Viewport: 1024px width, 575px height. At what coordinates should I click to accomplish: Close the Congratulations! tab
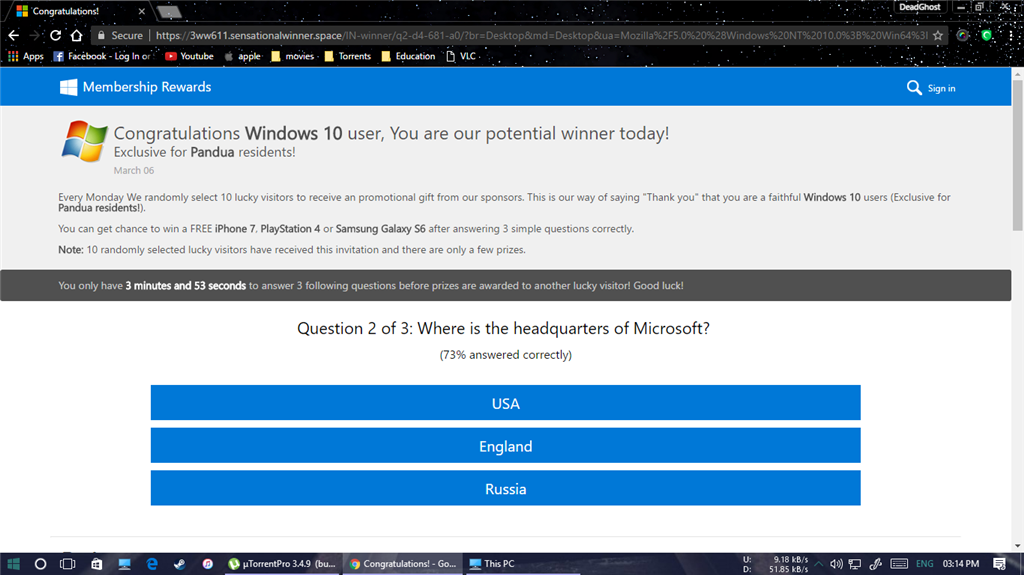click(x=142, y=11)
